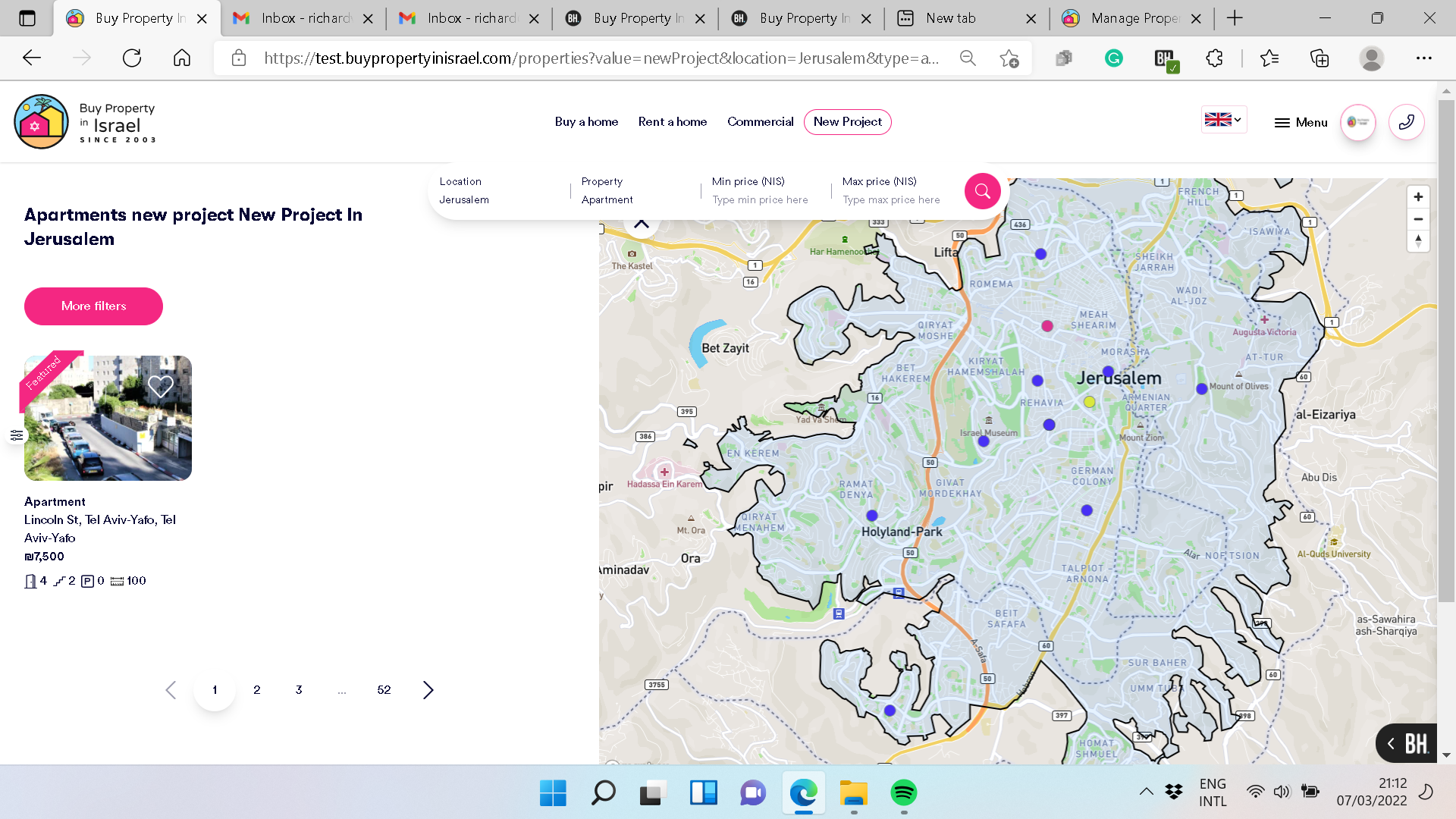Click the phone call icon in header
This screenshot has height=819, width=1456.
pos(1406,122)
